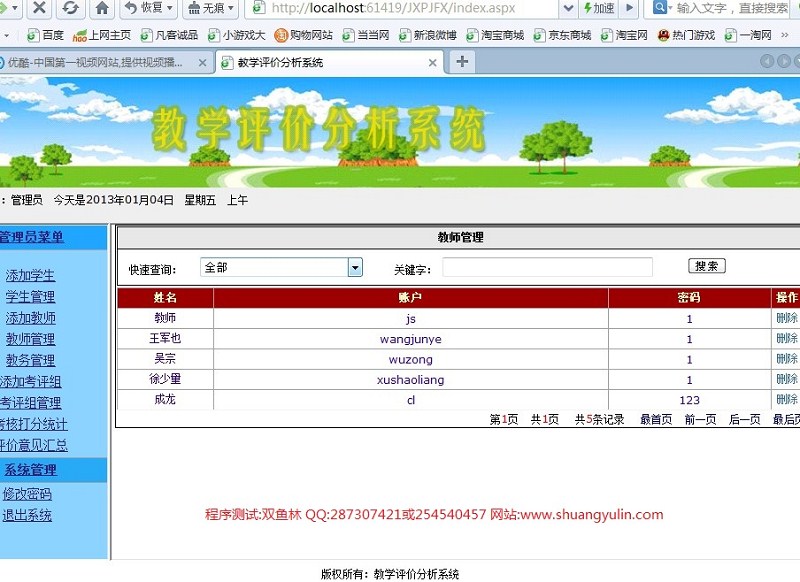Click the 搜索 search button

(707, 266)
